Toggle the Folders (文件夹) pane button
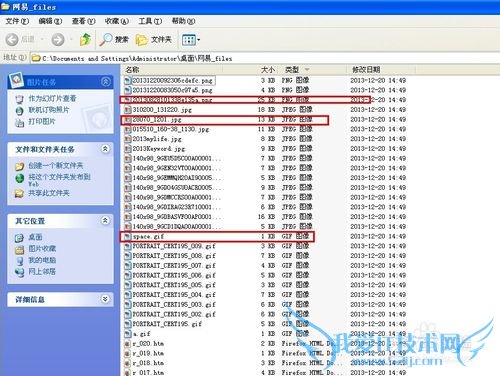The image size is (500, 376). tap(154, 40)
